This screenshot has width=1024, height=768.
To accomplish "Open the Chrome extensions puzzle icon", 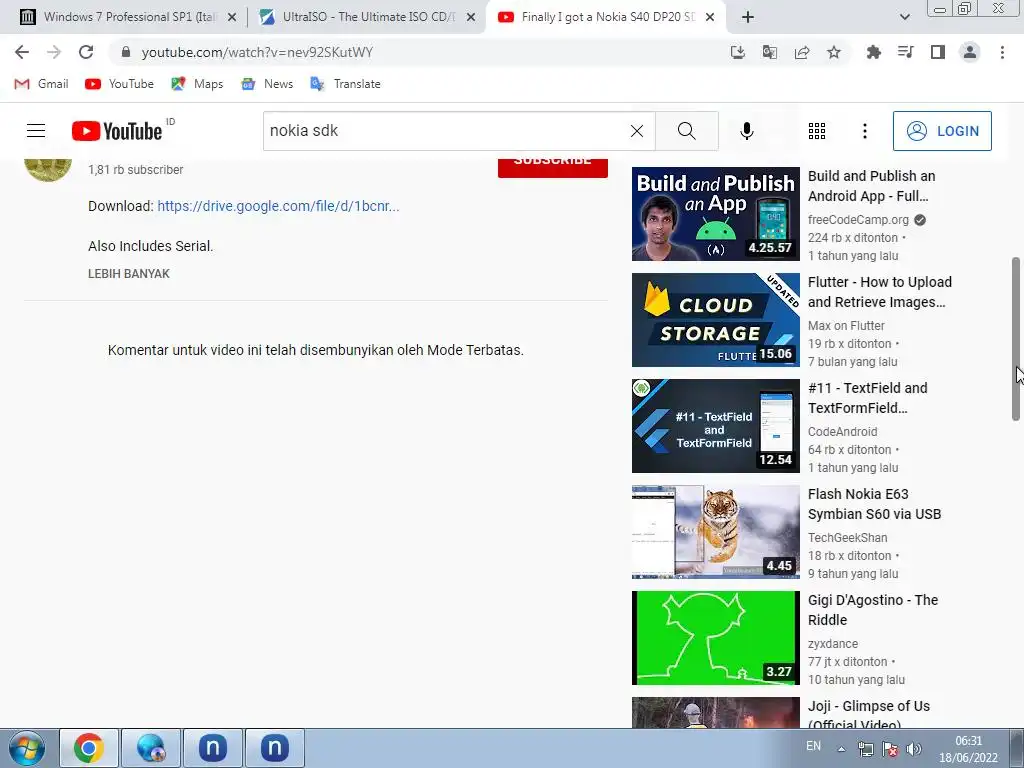I will (x=873, y=52).
